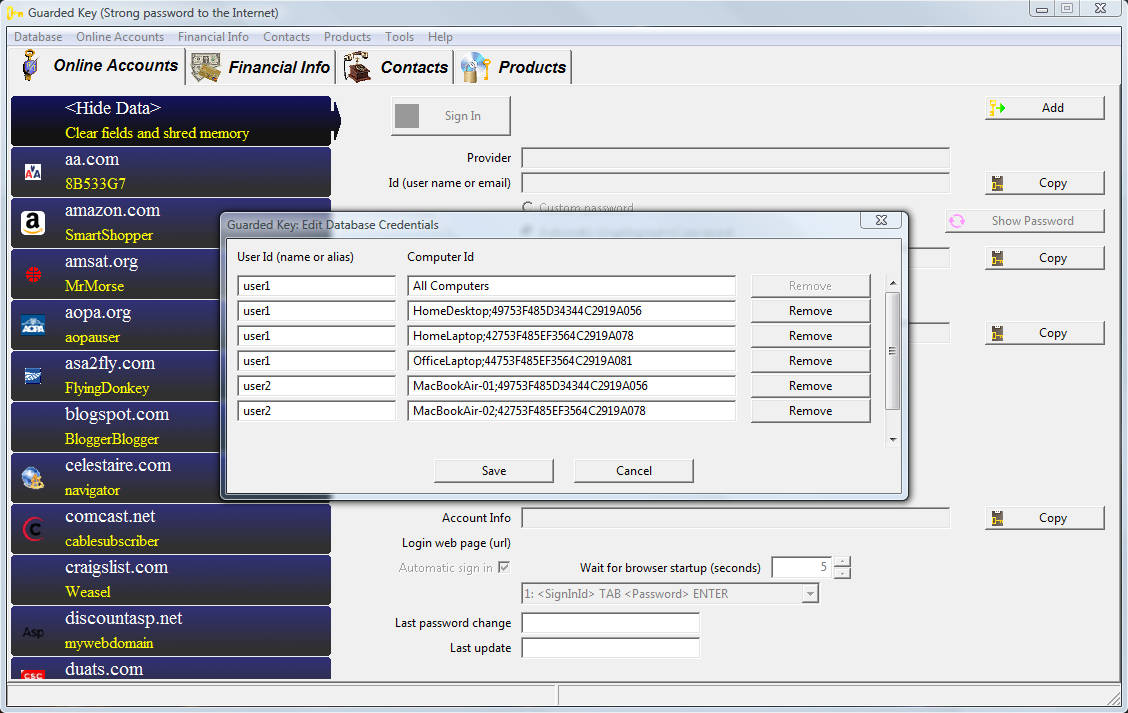Click the amsat.org red logo icon
Viewport: 1128px width, 713px height.
[x=33, y=274]
